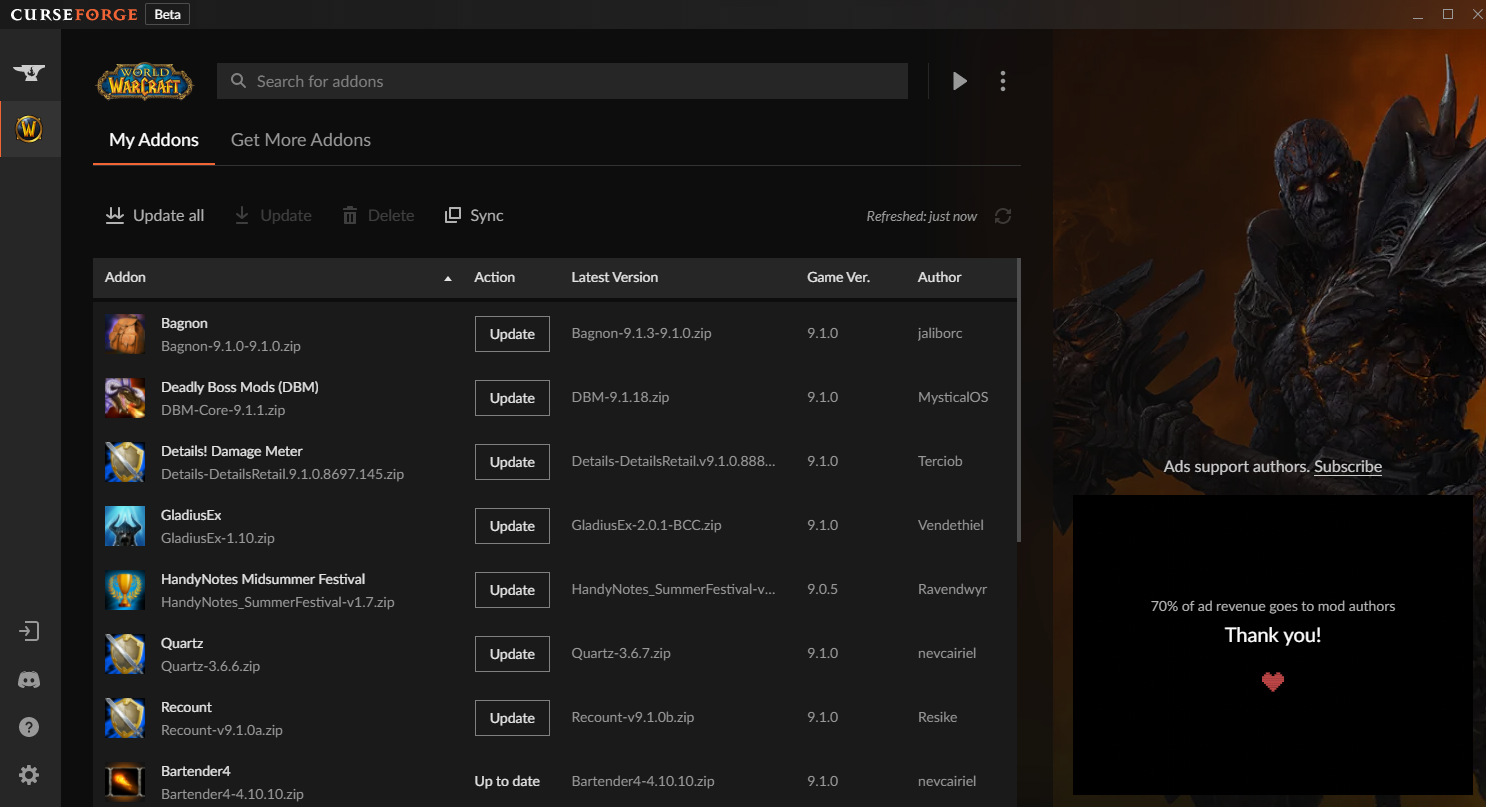Click Update all in the toolbar
1486x807 pixels.
(155, 215)
